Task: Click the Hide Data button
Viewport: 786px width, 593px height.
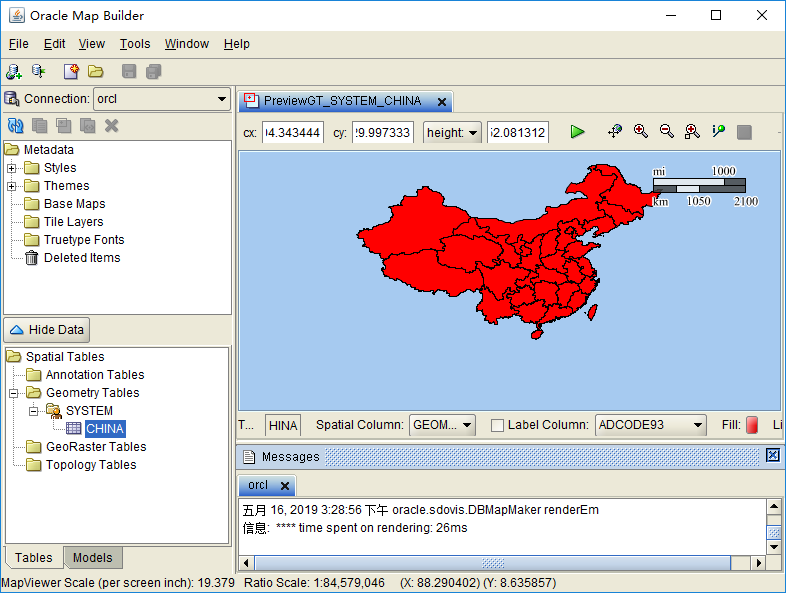Action: [x=47, y=330]
